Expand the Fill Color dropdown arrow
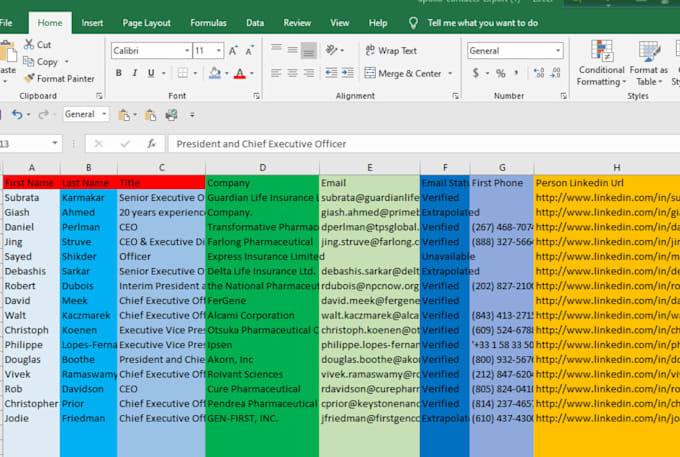The width and height of the screenshot is (680, 457). click(x=226, y=73)
